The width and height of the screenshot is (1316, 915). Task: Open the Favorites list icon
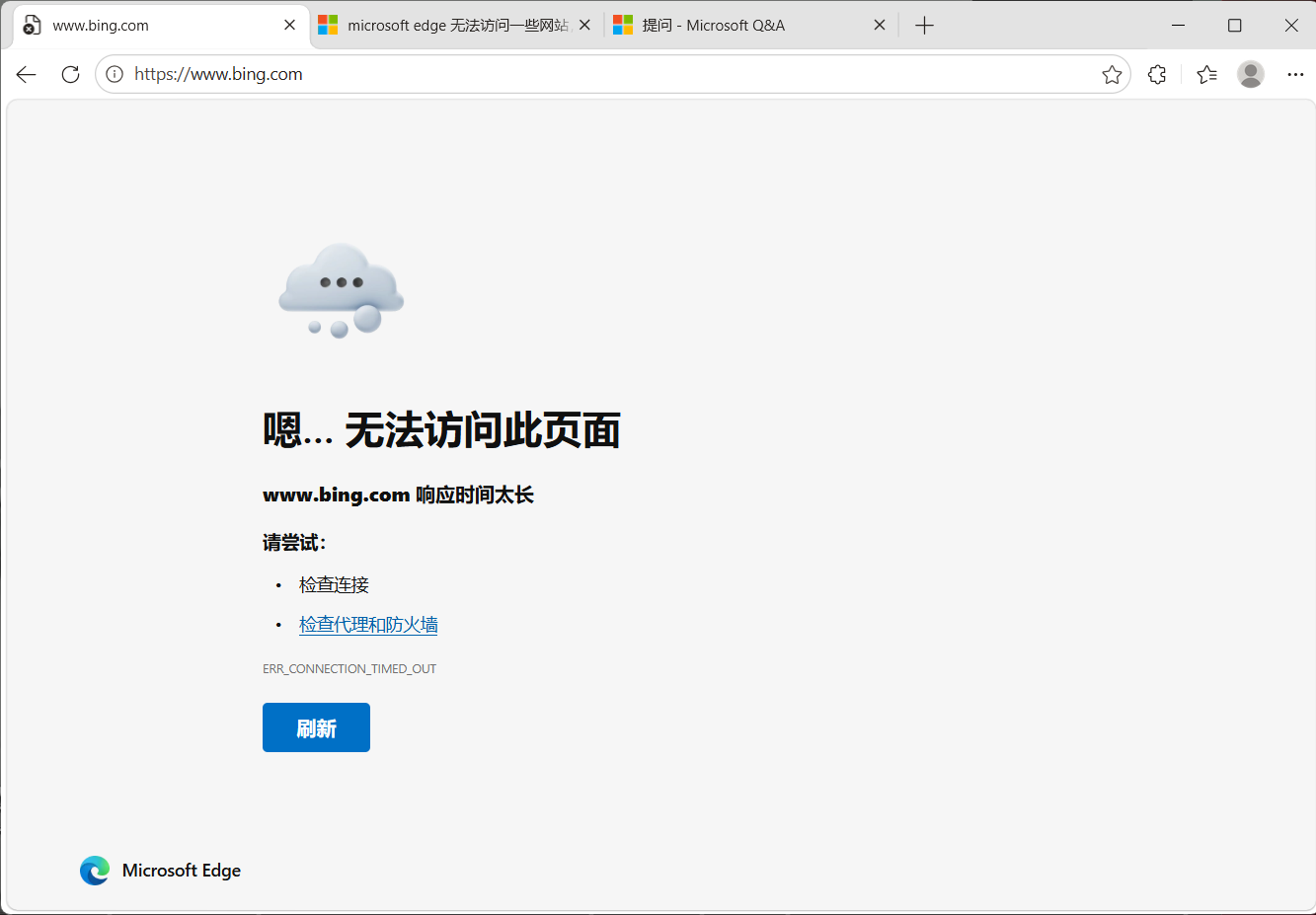click(1206, 74)
